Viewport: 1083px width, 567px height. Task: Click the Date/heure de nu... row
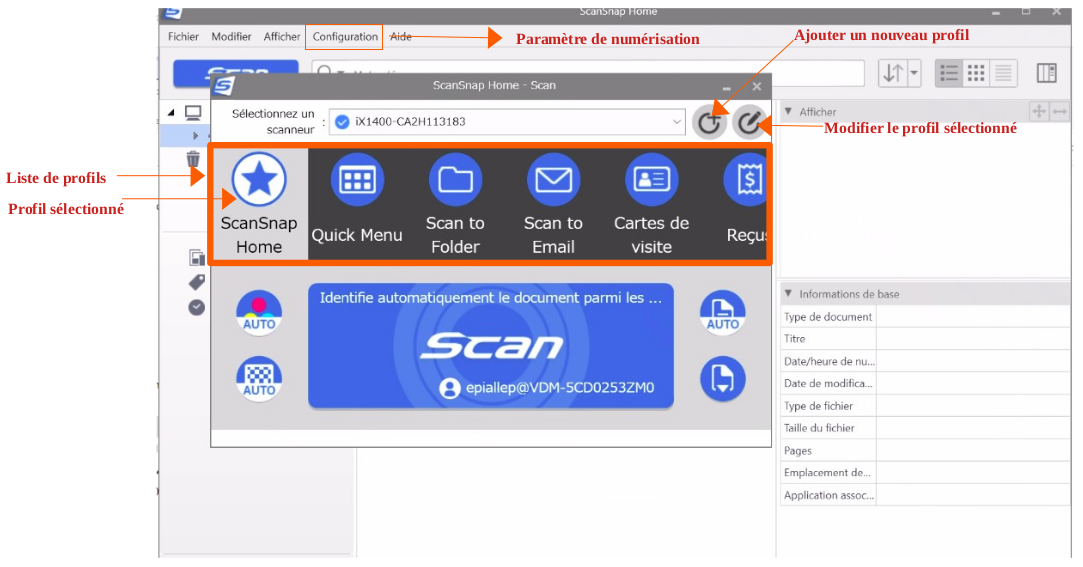(x=925, y=361)
